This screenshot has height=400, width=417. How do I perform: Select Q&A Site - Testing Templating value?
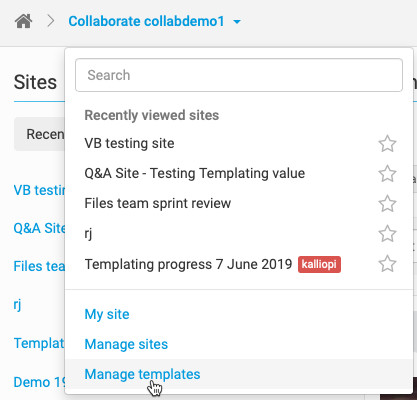pos(195,173)
